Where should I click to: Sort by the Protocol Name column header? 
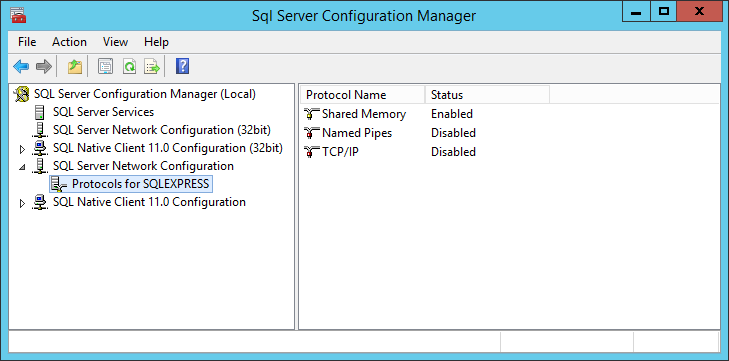pos(362,95)
